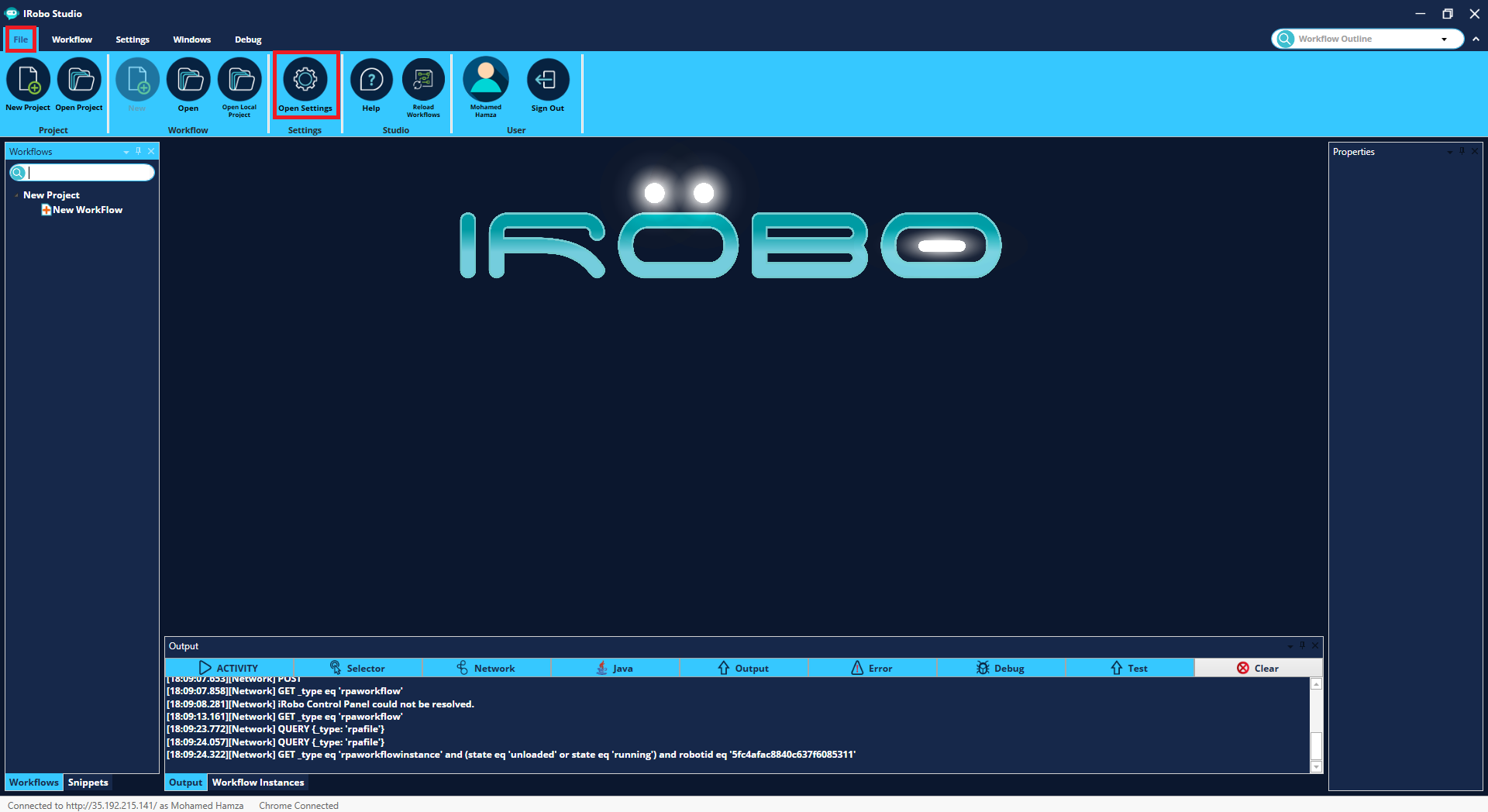Open the Workflow Outline dropdown arrow
Viewport: 1488px width, 812px height.
pos(1444,40)
